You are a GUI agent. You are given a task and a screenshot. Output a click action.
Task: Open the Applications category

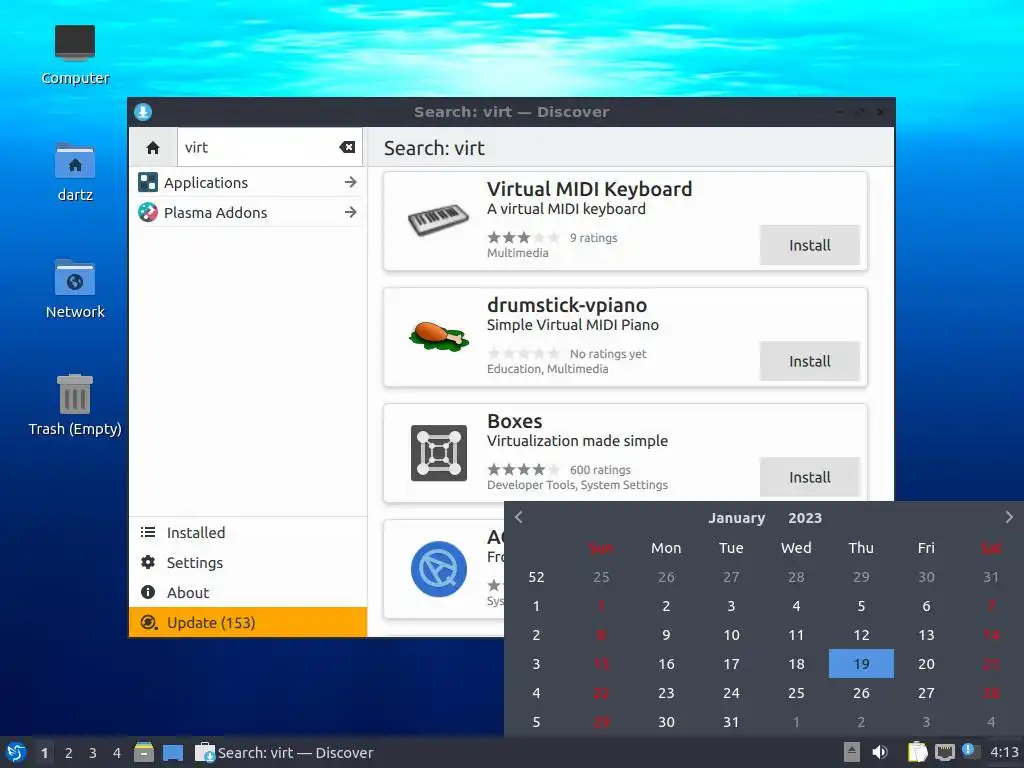(248, 183)
